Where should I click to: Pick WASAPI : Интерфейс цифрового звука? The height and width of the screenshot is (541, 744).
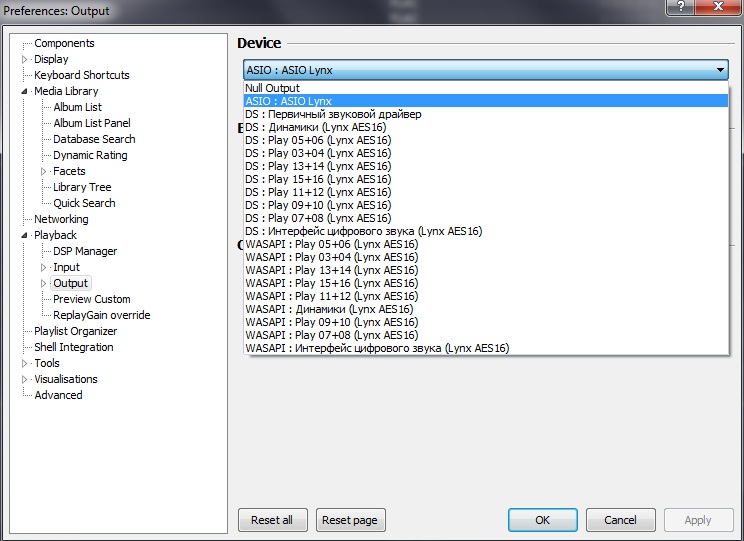(486, 348)
